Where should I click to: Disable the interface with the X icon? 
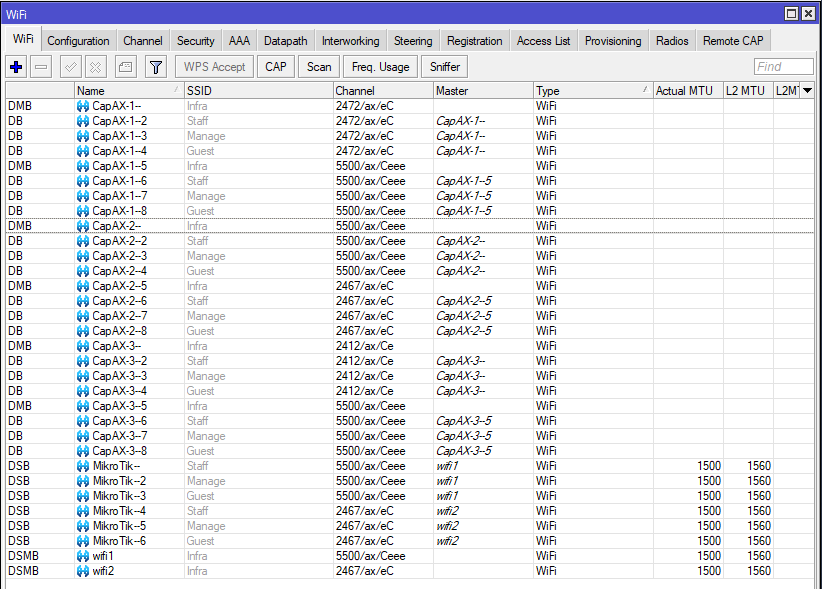point(94,66)
